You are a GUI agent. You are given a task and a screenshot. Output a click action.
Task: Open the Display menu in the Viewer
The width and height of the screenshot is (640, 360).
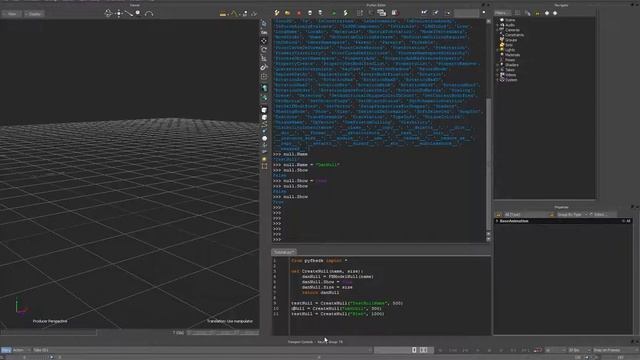pyautogui.click(x=34, y=14)
